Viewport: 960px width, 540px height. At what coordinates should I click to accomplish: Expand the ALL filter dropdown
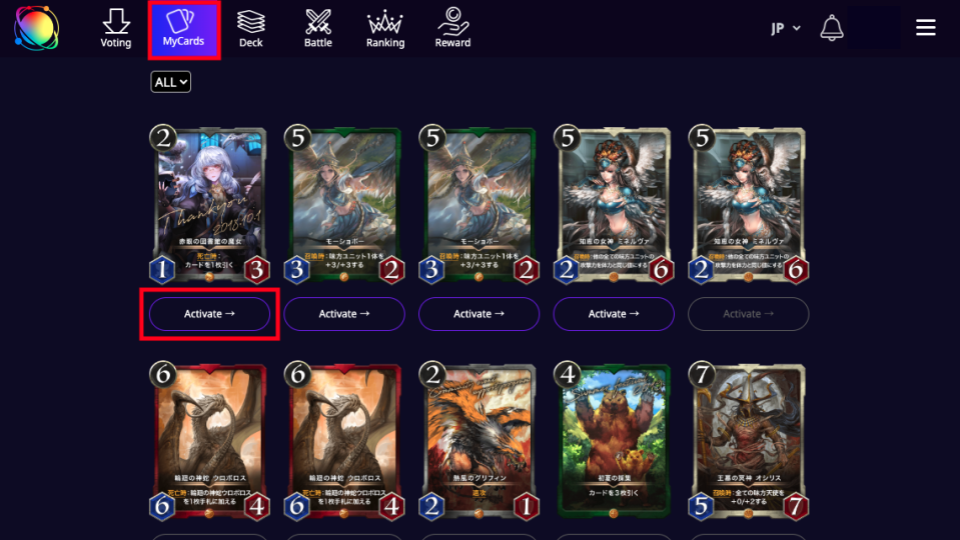(x=170, y=82)
